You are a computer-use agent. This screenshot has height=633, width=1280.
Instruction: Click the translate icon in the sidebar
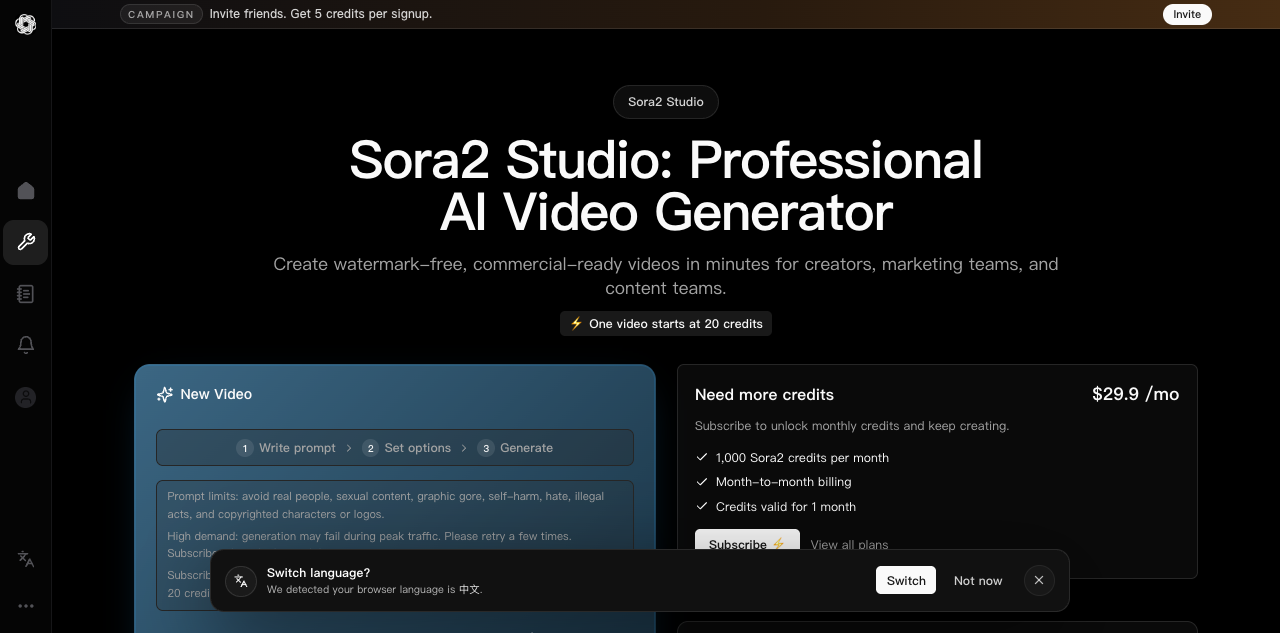[26, 559]
